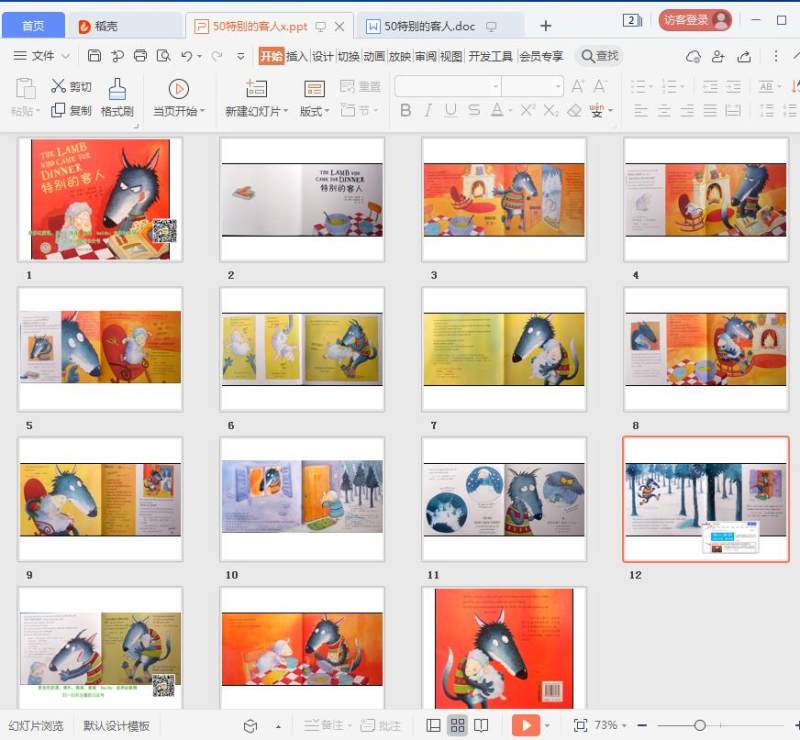
Task: Select slide 7 thumbnail
Action: click(504, 349)
